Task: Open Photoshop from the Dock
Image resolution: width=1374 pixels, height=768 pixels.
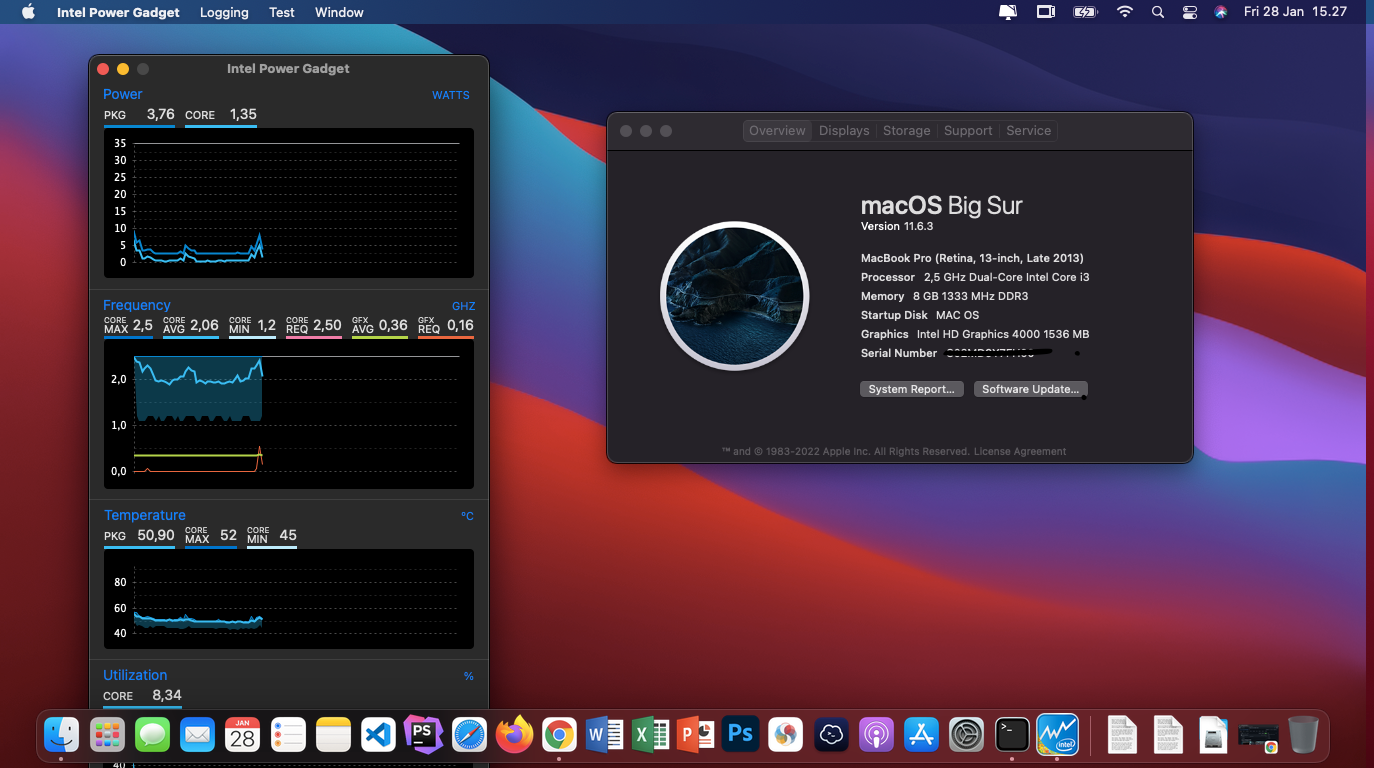Action: (740, 734)
